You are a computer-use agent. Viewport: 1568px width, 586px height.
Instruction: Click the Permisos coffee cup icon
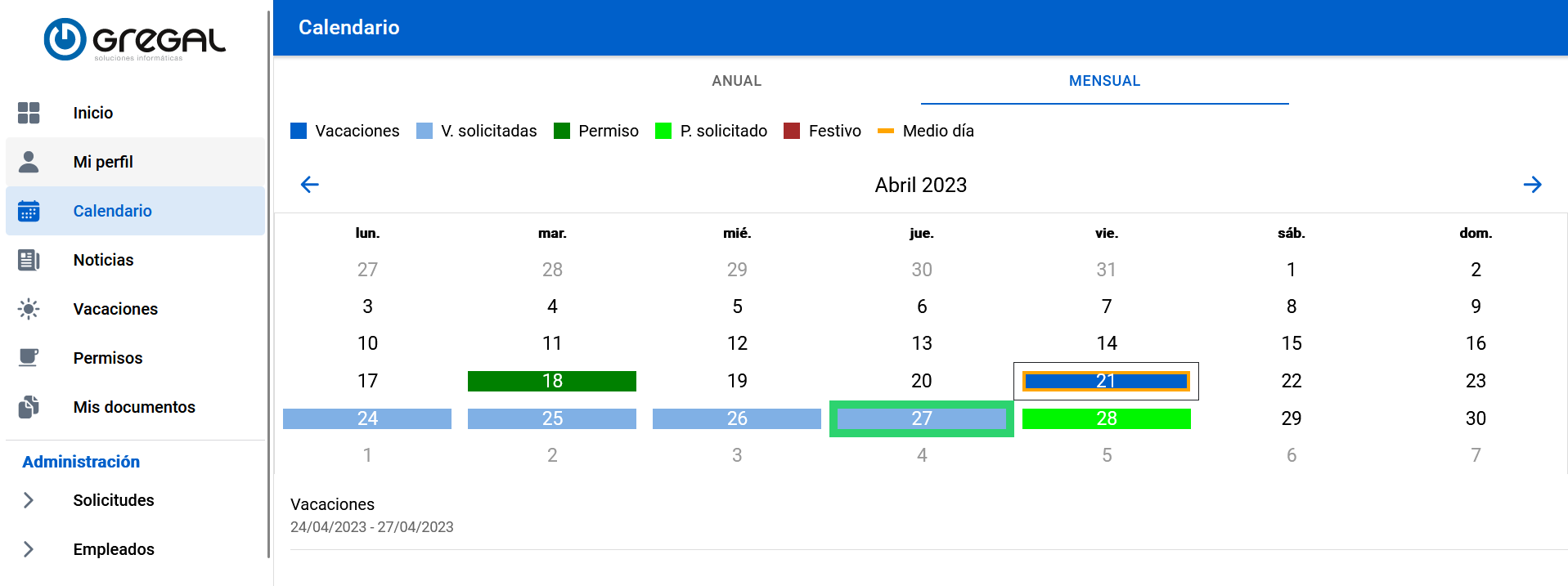[x=29, y=358]
